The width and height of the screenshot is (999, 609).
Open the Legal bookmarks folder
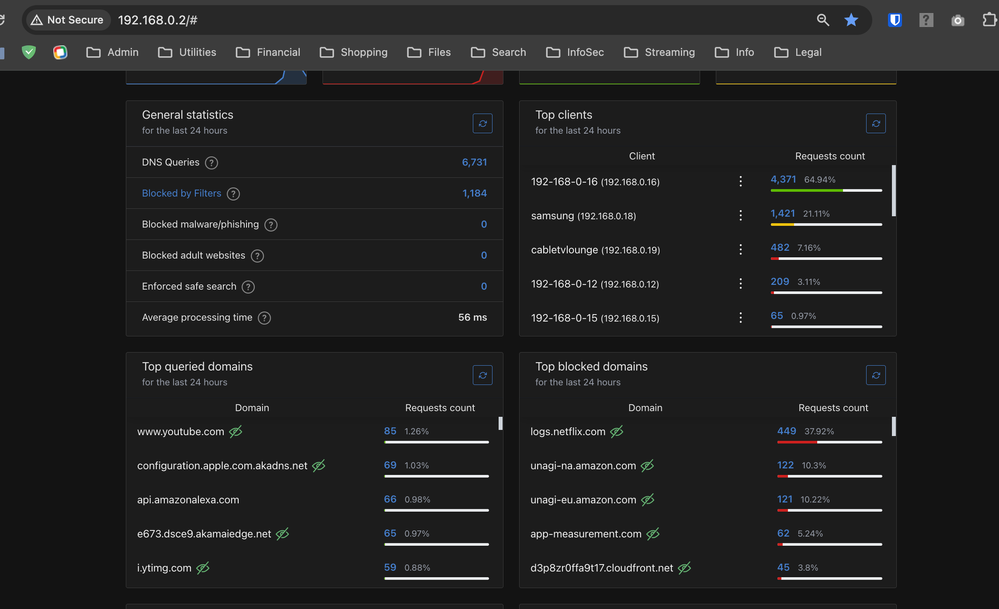pos(797,52)
